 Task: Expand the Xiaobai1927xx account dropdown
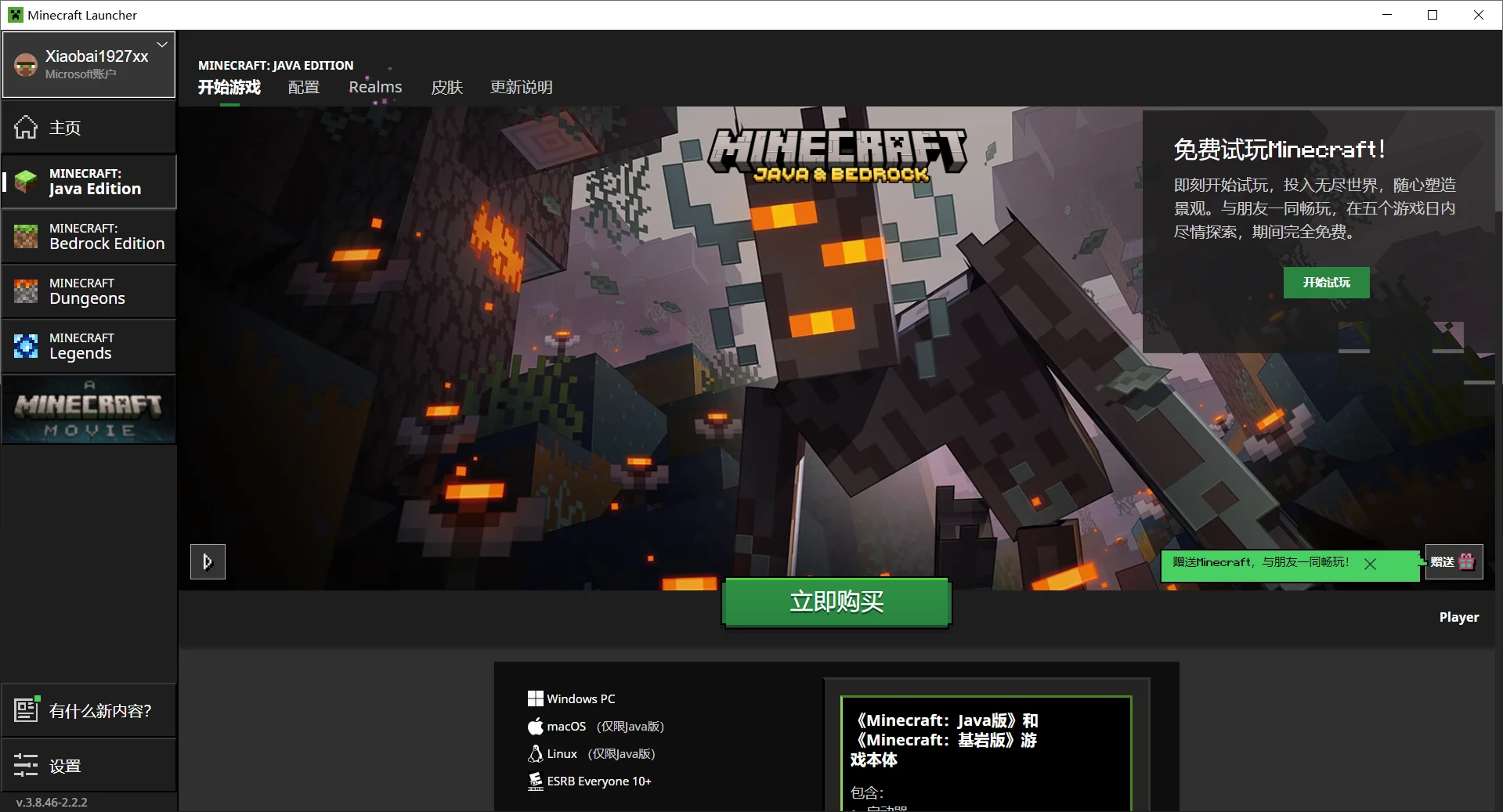[162, 45]
